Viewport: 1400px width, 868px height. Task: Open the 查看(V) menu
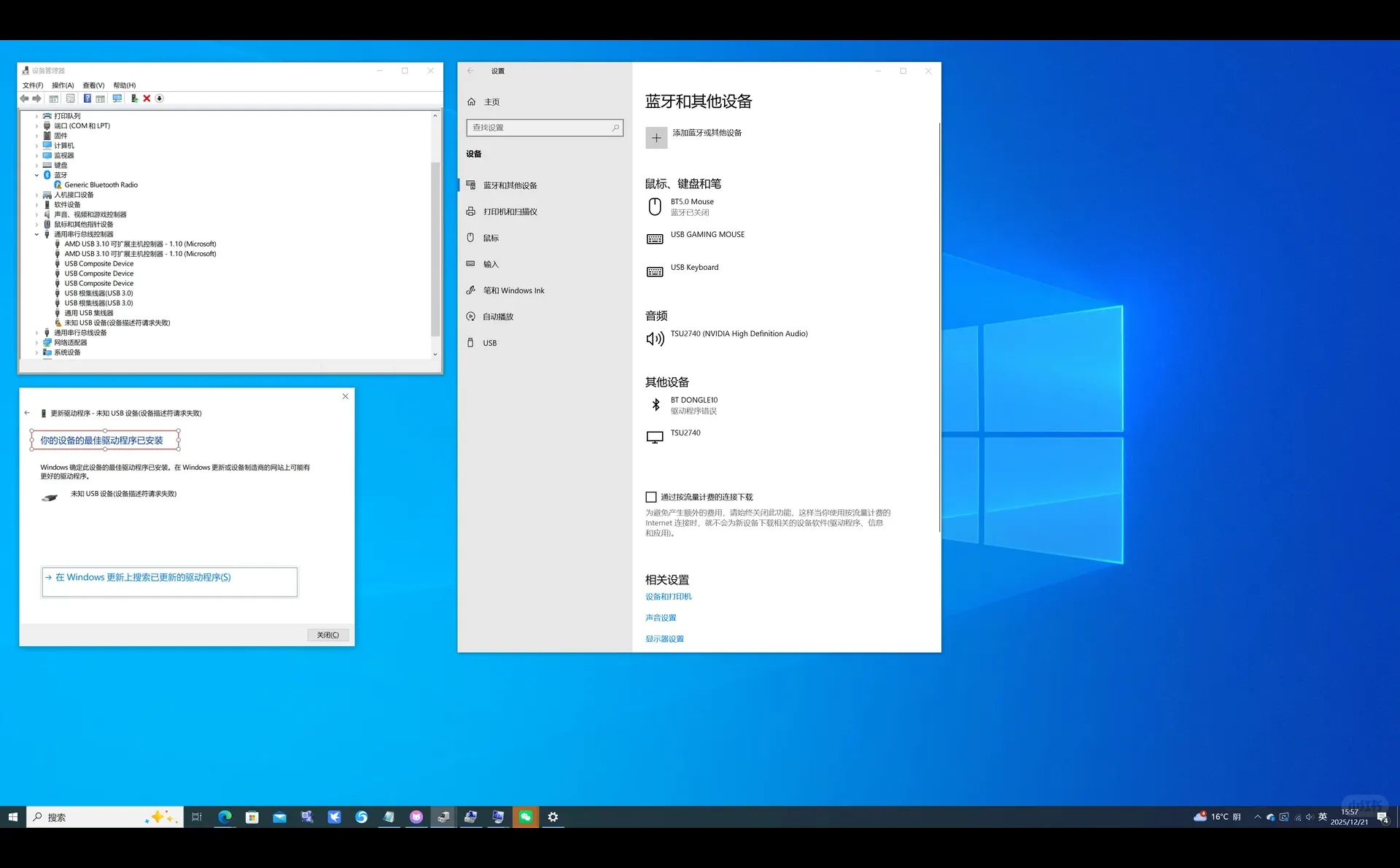(92, 85)
